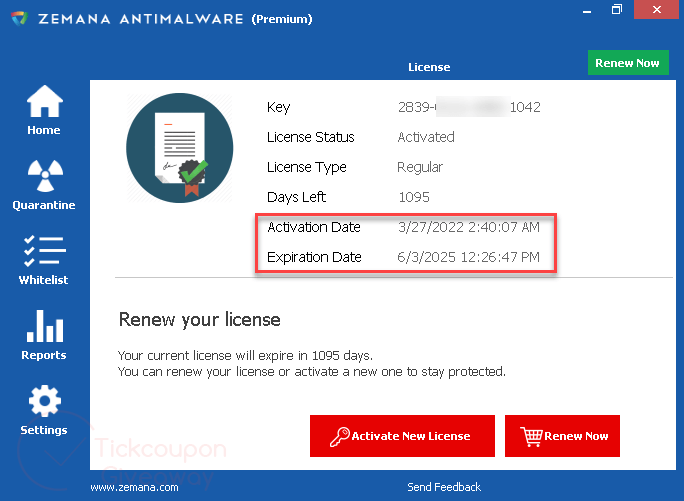This screenshot has width=684, height=501.
Task: Click the Renew your license heading
Action: [200, 320]
